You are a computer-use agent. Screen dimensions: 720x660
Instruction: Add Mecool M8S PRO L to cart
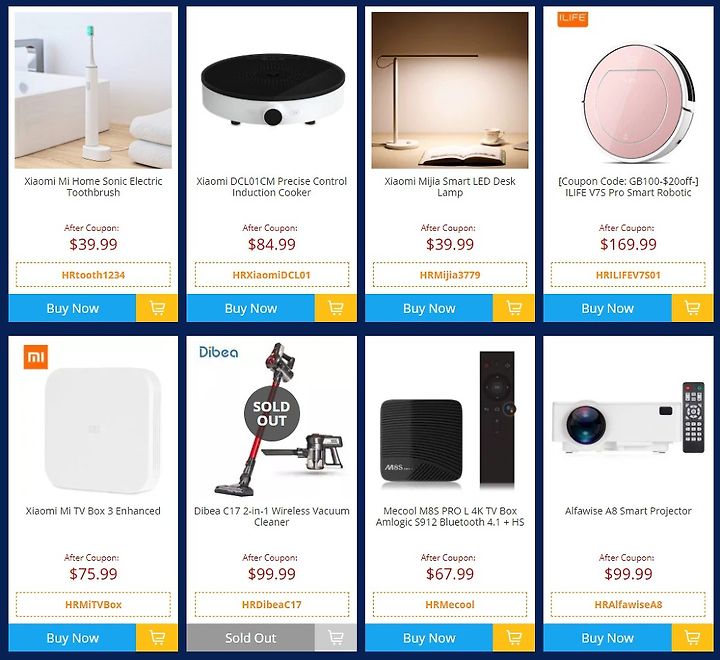tap(514, 637)
